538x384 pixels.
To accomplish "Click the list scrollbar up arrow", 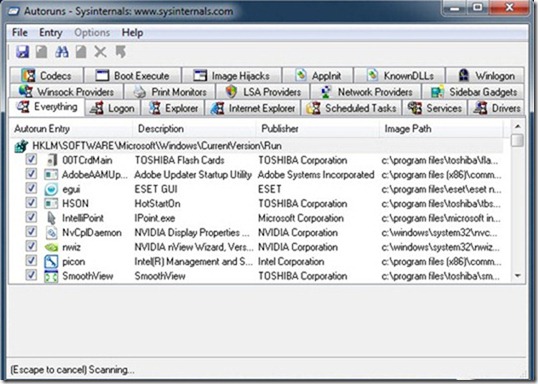I will [x=517, y=127].
